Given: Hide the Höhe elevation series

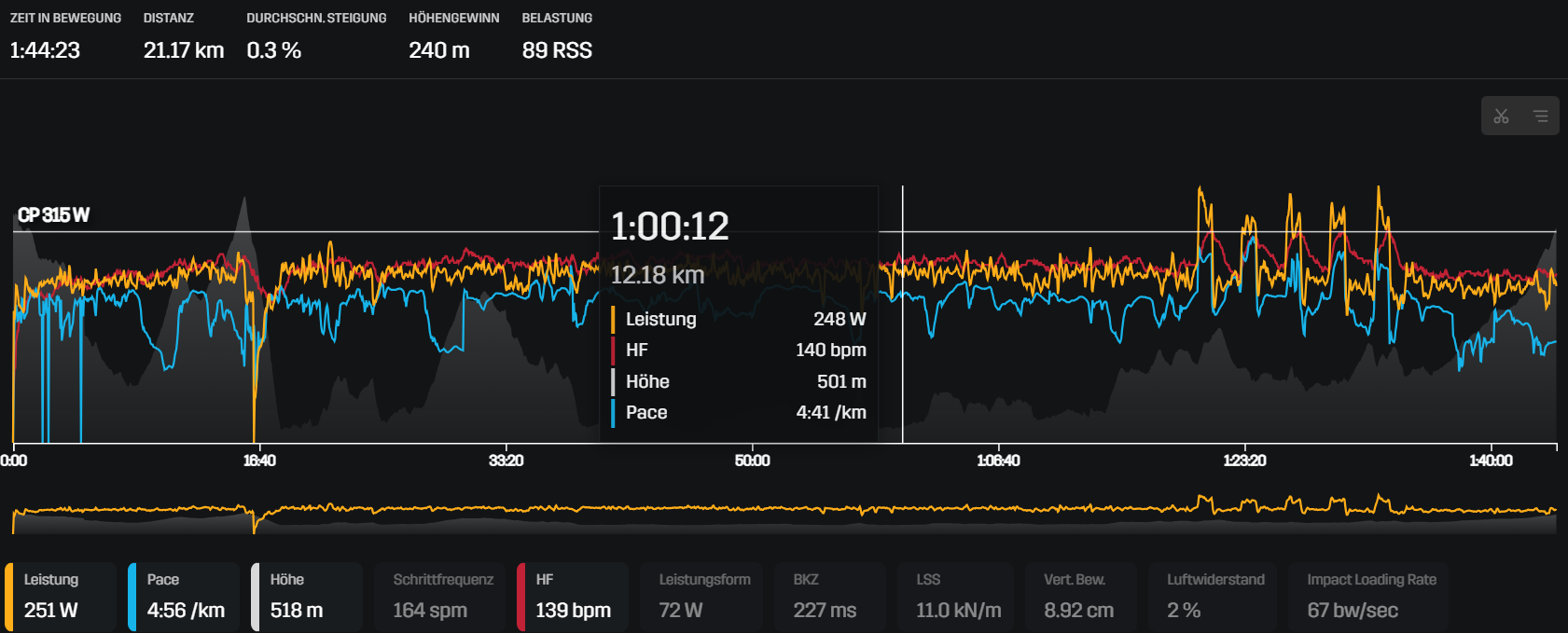Looking at the screenshot, I should (308, 596).
